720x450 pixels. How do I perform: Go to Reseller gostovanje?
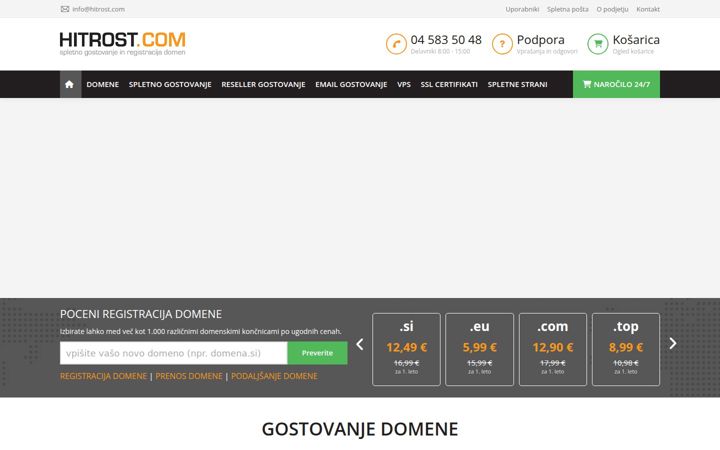pyautogui.click(x=263, y=84)
